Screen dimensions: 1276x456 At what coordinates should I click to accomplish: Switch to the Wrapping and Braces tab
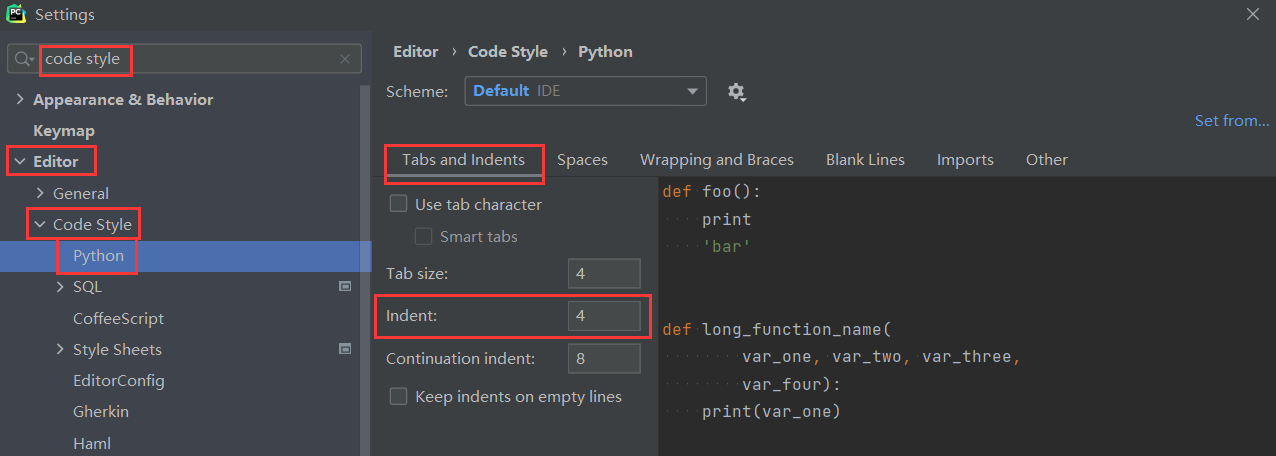716,160
